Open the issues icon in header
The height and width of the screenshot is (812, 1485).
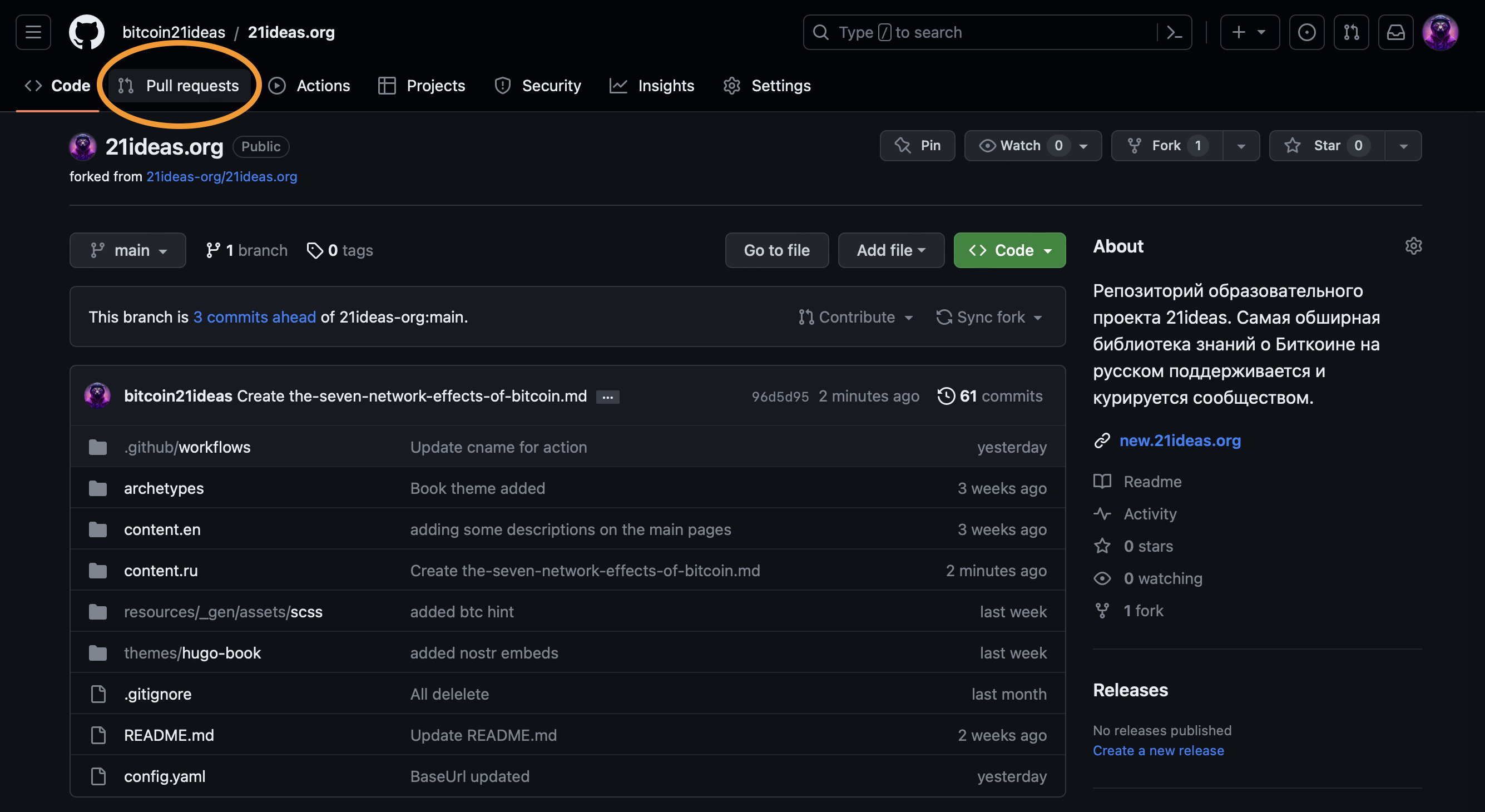tap(1306, 32)
